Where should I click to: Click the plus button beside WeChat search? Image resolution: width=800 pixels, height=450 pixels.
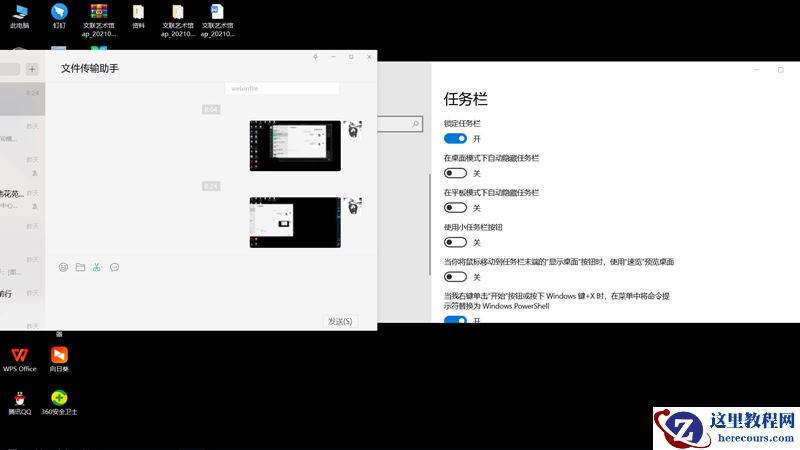(x=32, y=69)
